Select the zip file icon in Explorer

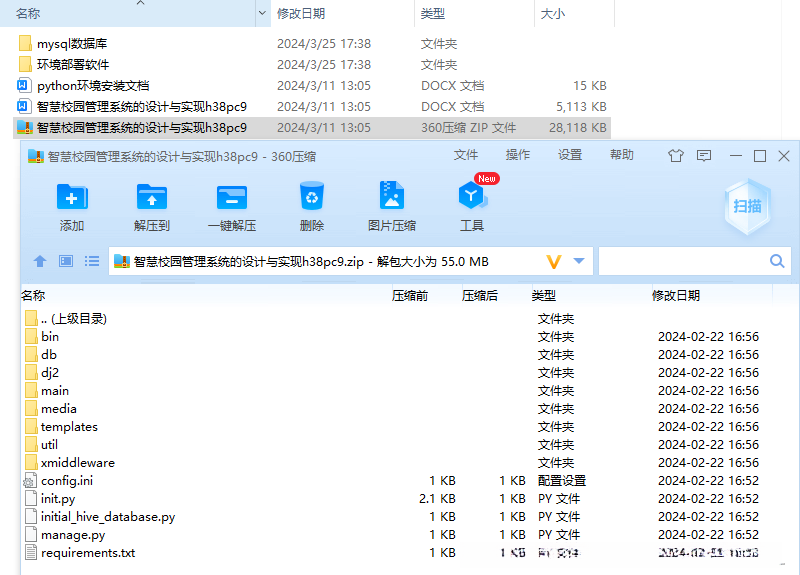coord(24,128)
